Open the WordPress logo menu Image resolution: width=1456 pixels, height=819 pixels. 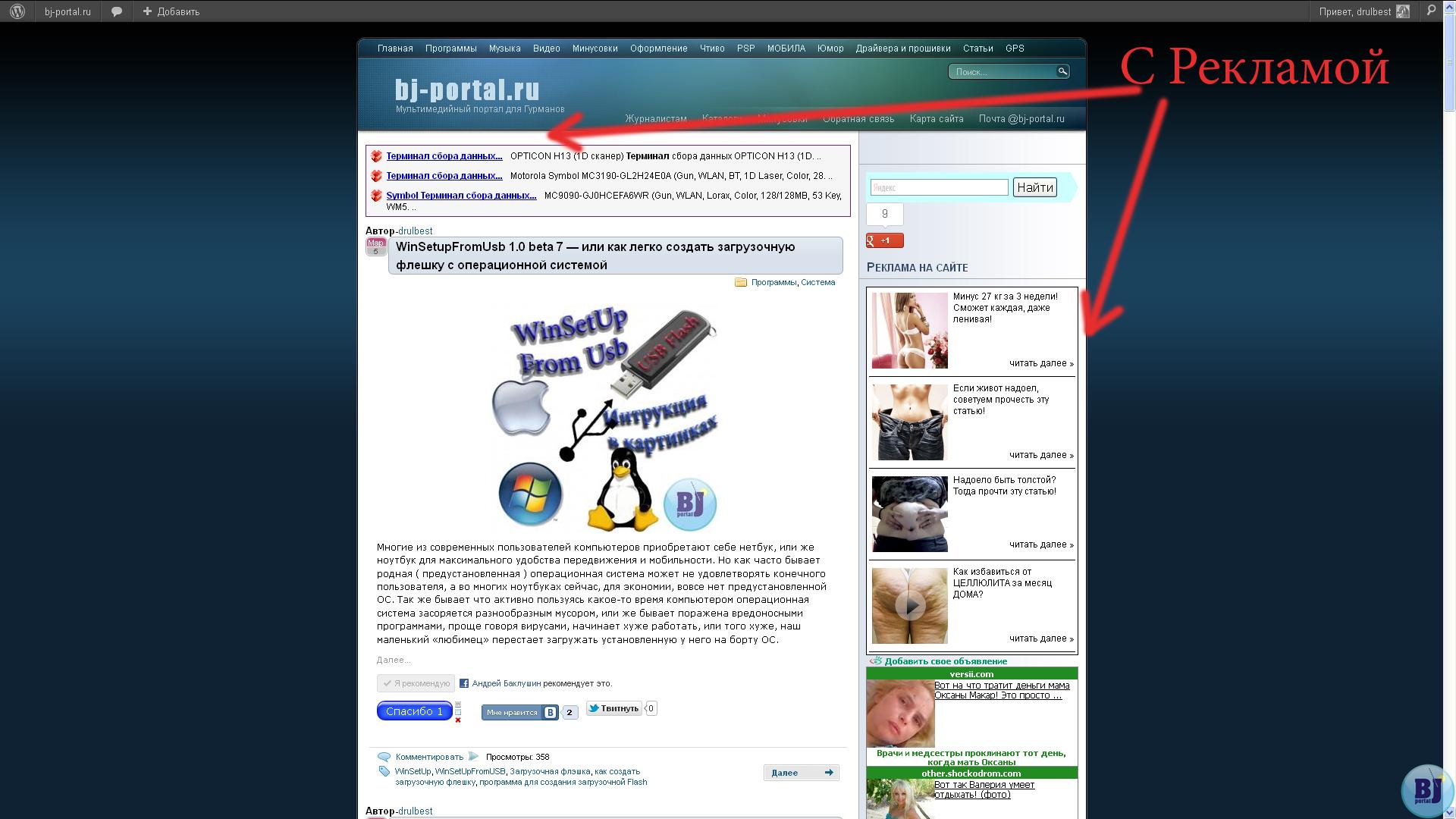tap(17, 11)
